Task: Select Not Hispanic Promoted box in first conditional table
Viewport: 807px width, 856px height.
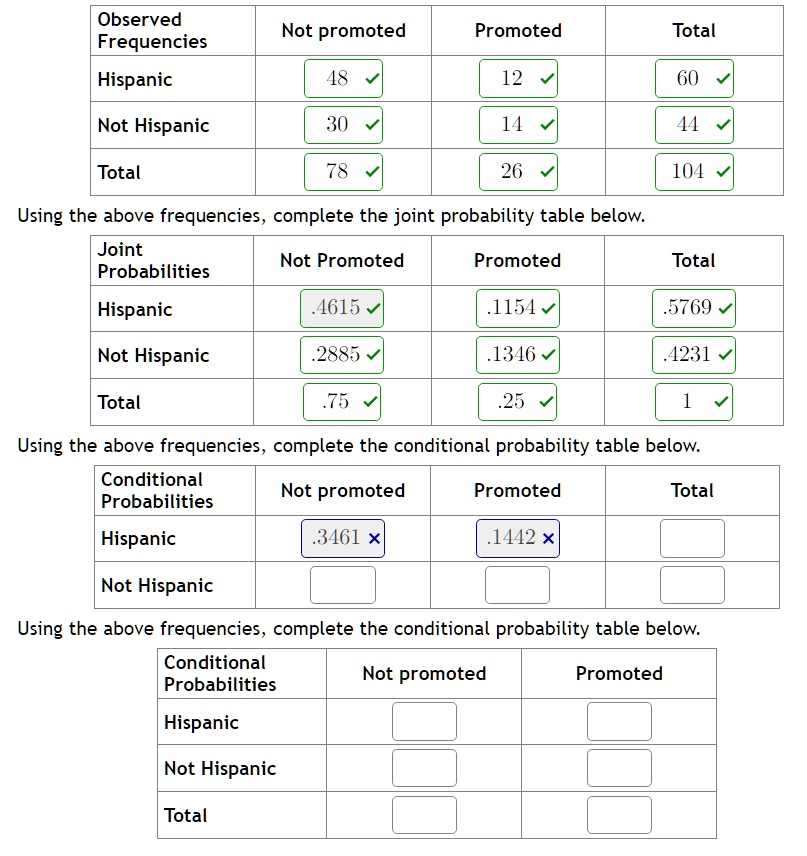Action: 517,585
